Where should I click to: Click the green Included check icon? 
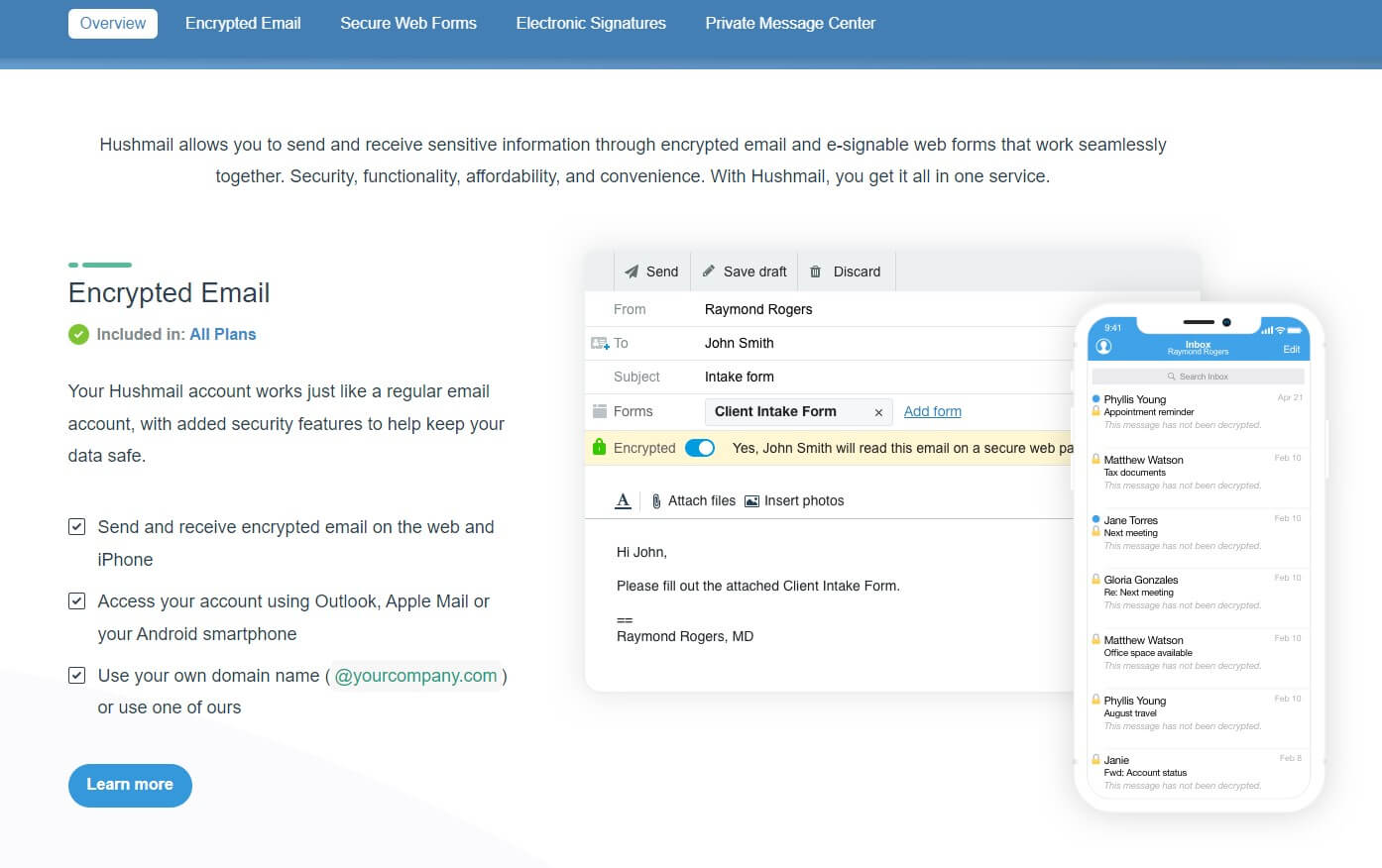click(x=78, y=335)
